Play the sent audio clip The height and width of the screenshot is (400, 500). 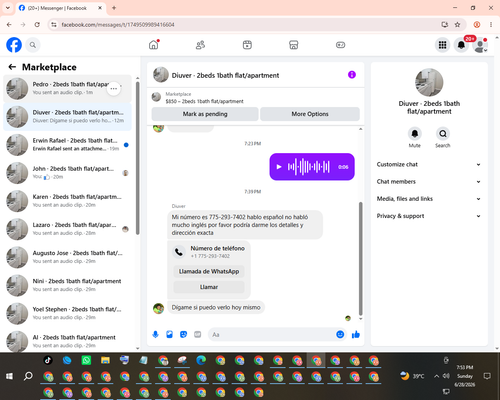coord(279,167)
